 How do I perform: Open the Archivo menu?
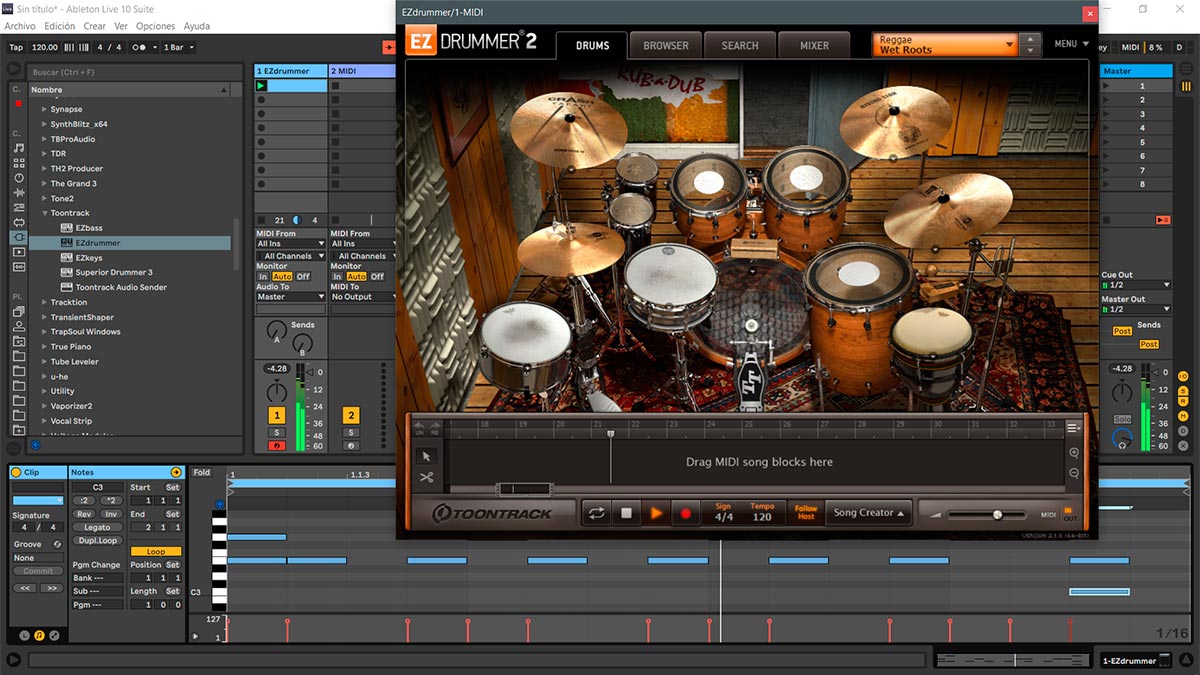tap(20, 26)
